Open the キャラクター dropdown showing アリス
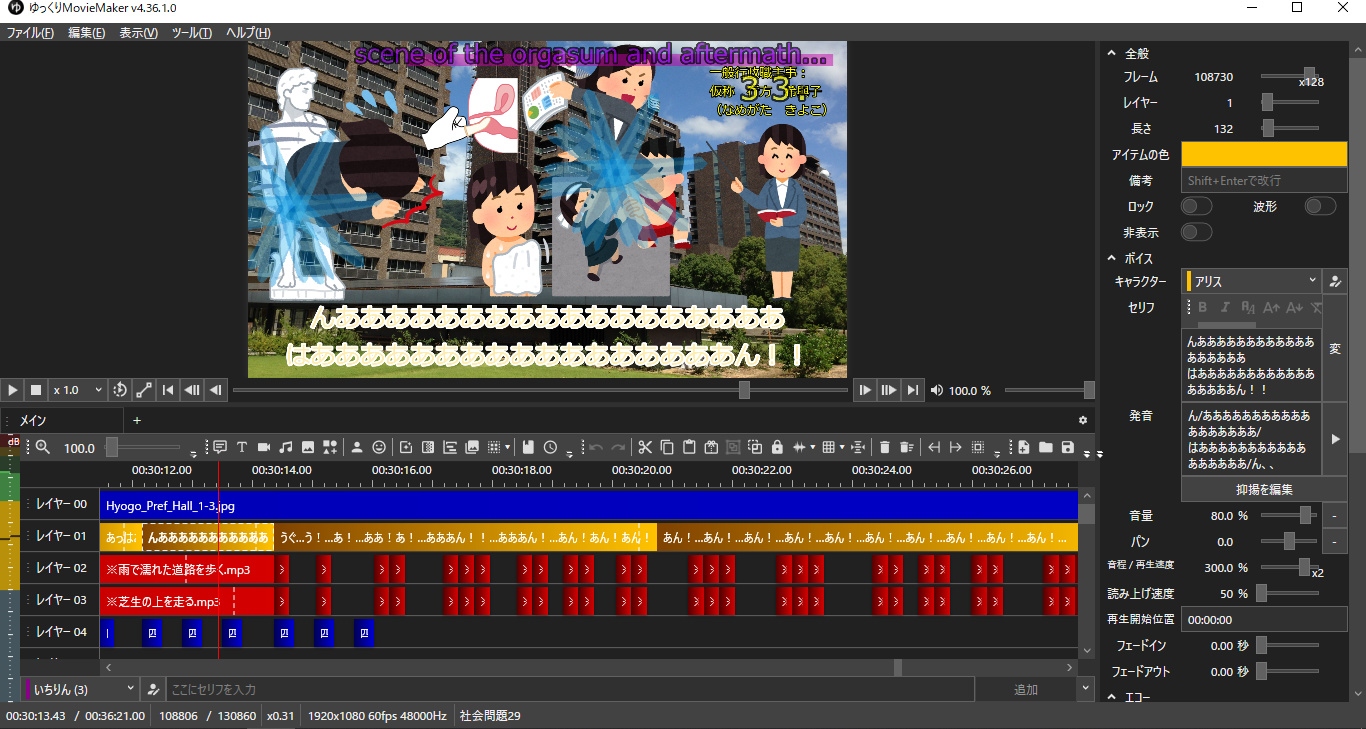The width and height of the screenshot is (1366, 729). (x=1251, y=281)
